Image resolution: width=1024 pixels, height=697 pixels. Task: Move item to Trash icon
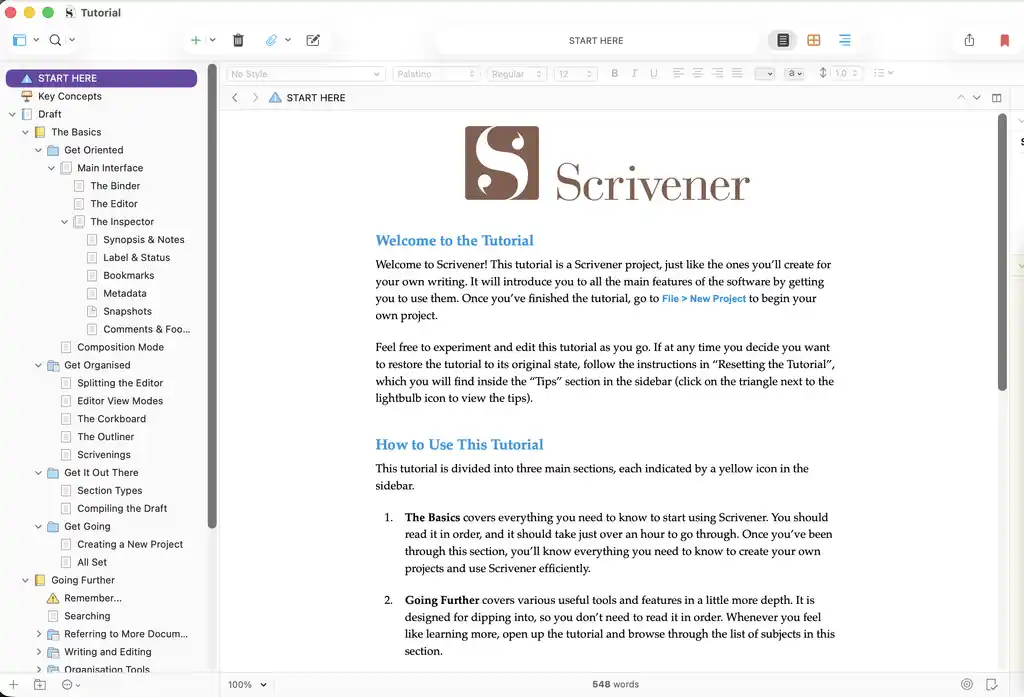238,40
